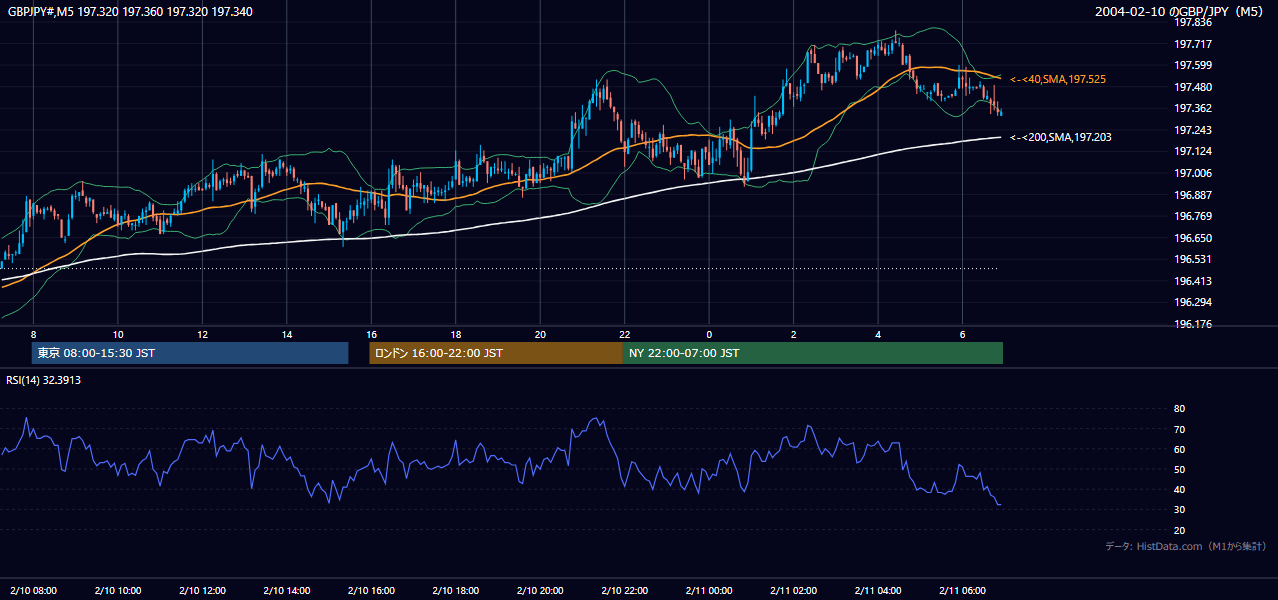This screenshot has width=1278, height=600.
Task: Click the RSI scale value 60
Action: (x=1179, y=449)
